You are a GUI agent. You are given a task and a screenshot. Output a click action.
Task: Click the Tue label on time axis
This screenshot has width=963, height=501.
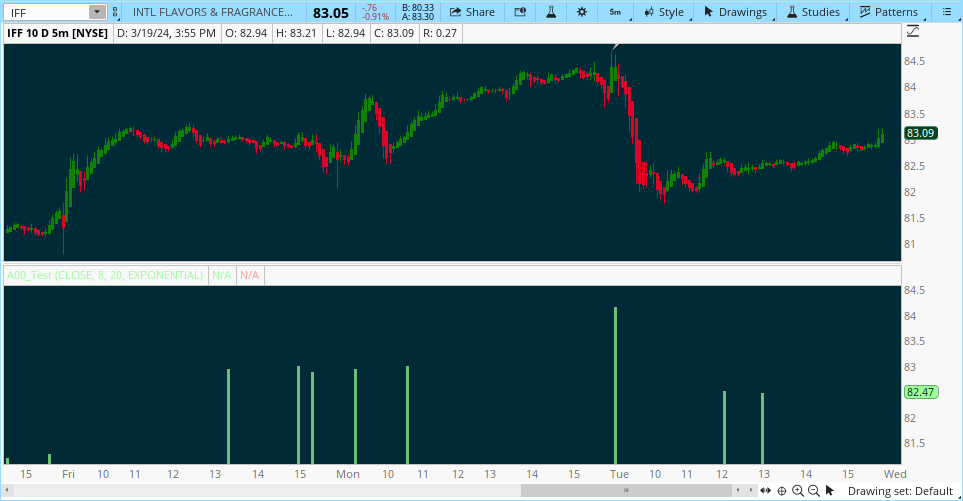619,474
